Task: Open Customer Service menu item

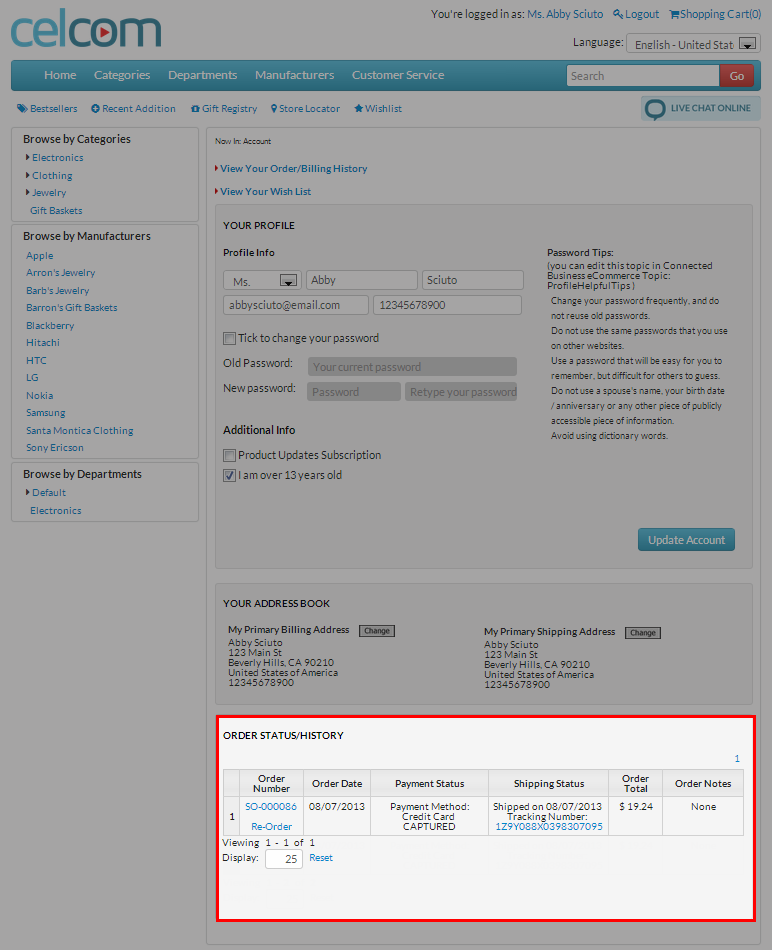Action: (x=397, y=75)
